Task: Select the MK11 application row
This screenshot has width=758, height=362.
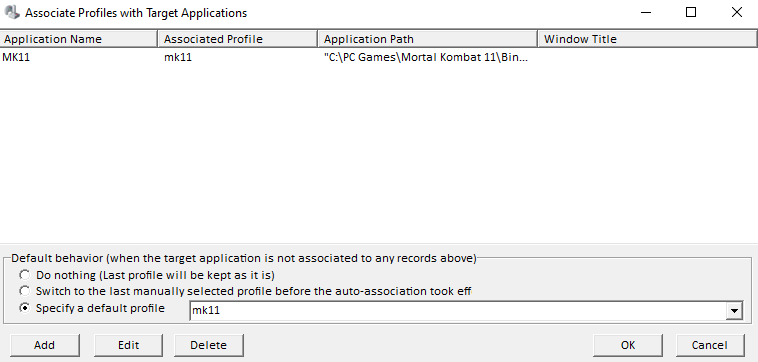Action: click(379, 58)
